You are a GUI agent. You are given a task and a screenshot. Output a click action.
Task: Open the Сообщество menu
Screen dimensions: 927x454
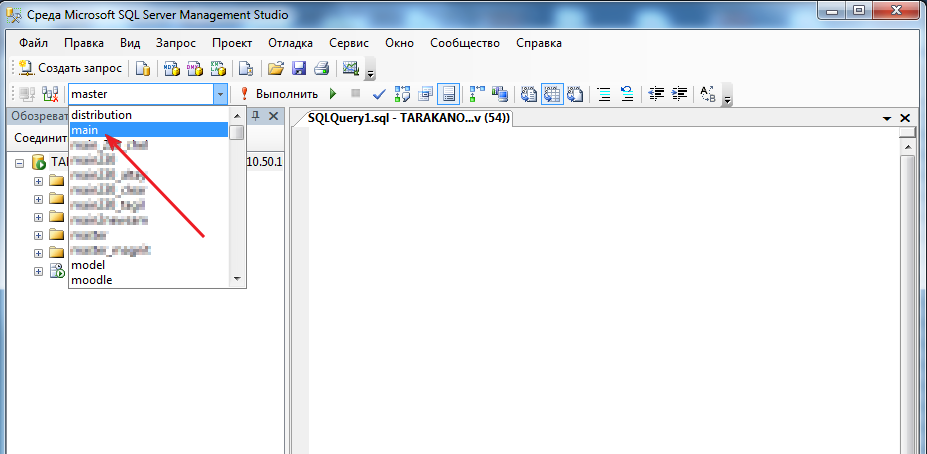click(x=465, y=43)
